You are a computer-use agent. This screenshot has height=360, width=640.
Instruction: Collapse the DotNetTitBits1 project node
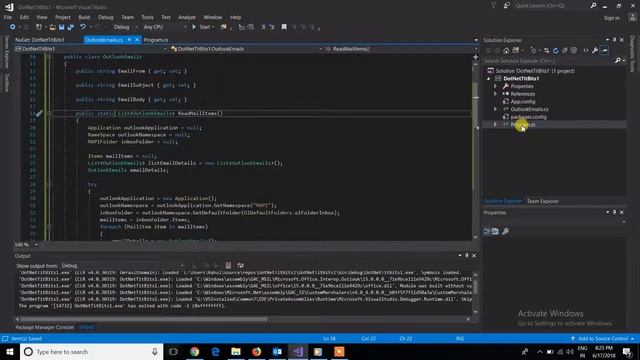489,78
